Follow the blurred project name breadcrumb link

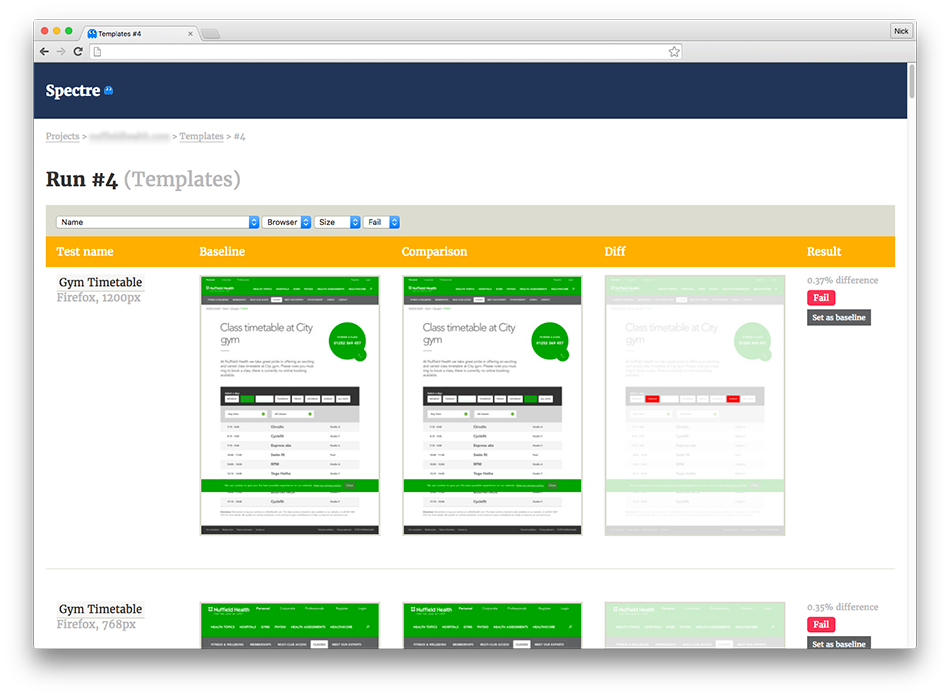point(130,136)
